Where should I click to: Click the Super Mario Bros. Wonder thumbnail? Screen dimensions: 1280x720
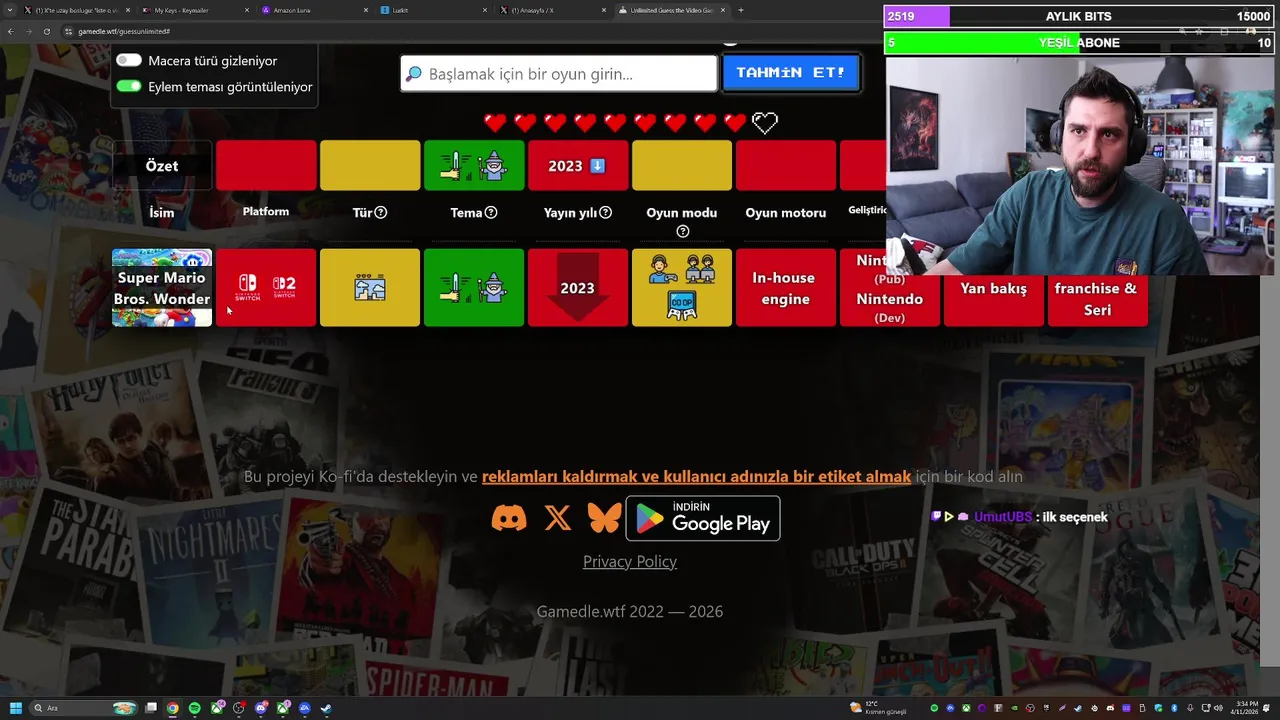(x=162, y=288)
